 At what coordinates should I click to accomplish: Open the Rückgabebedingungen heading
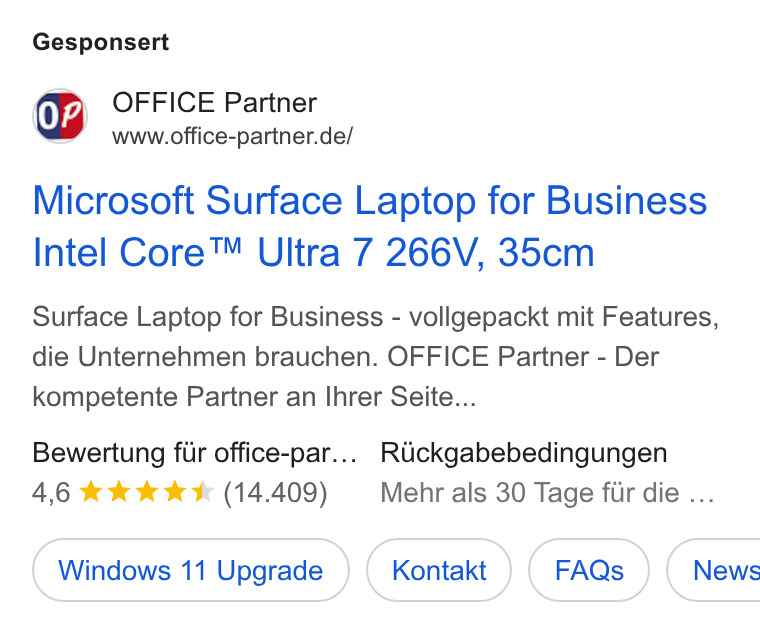pos(524,453)
